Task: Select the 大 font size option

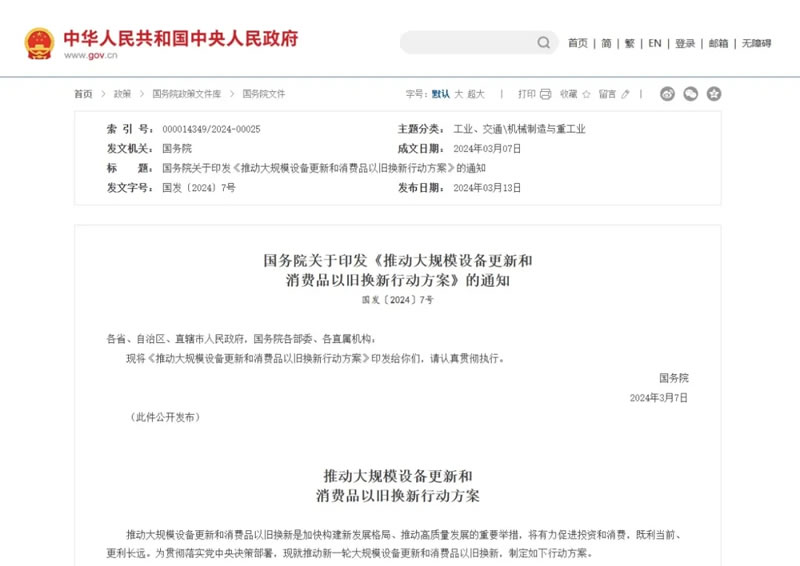Action: point(458,94)
